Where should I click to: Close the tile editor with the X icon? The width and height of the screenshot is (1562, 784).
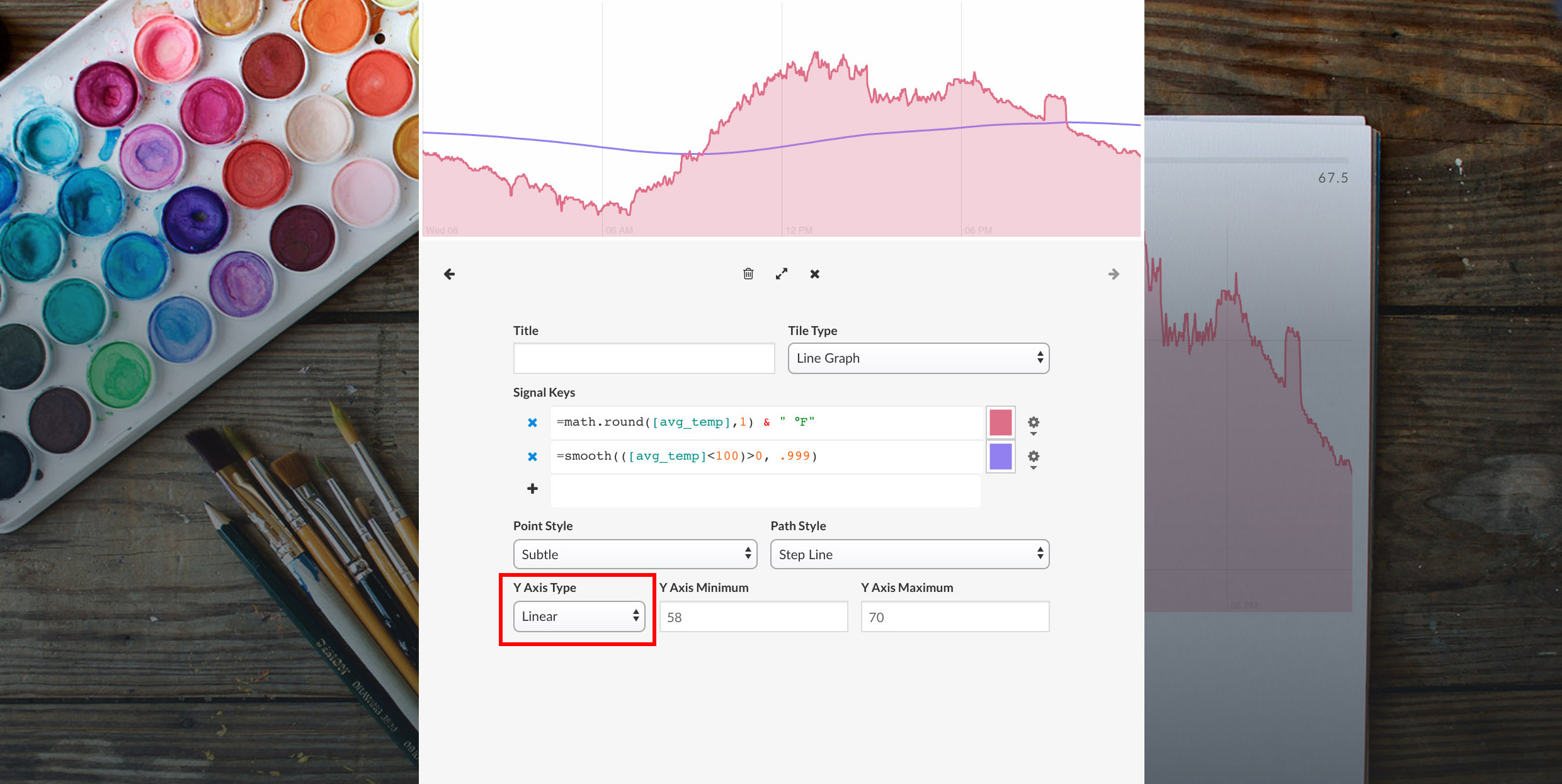pos(814,273)
